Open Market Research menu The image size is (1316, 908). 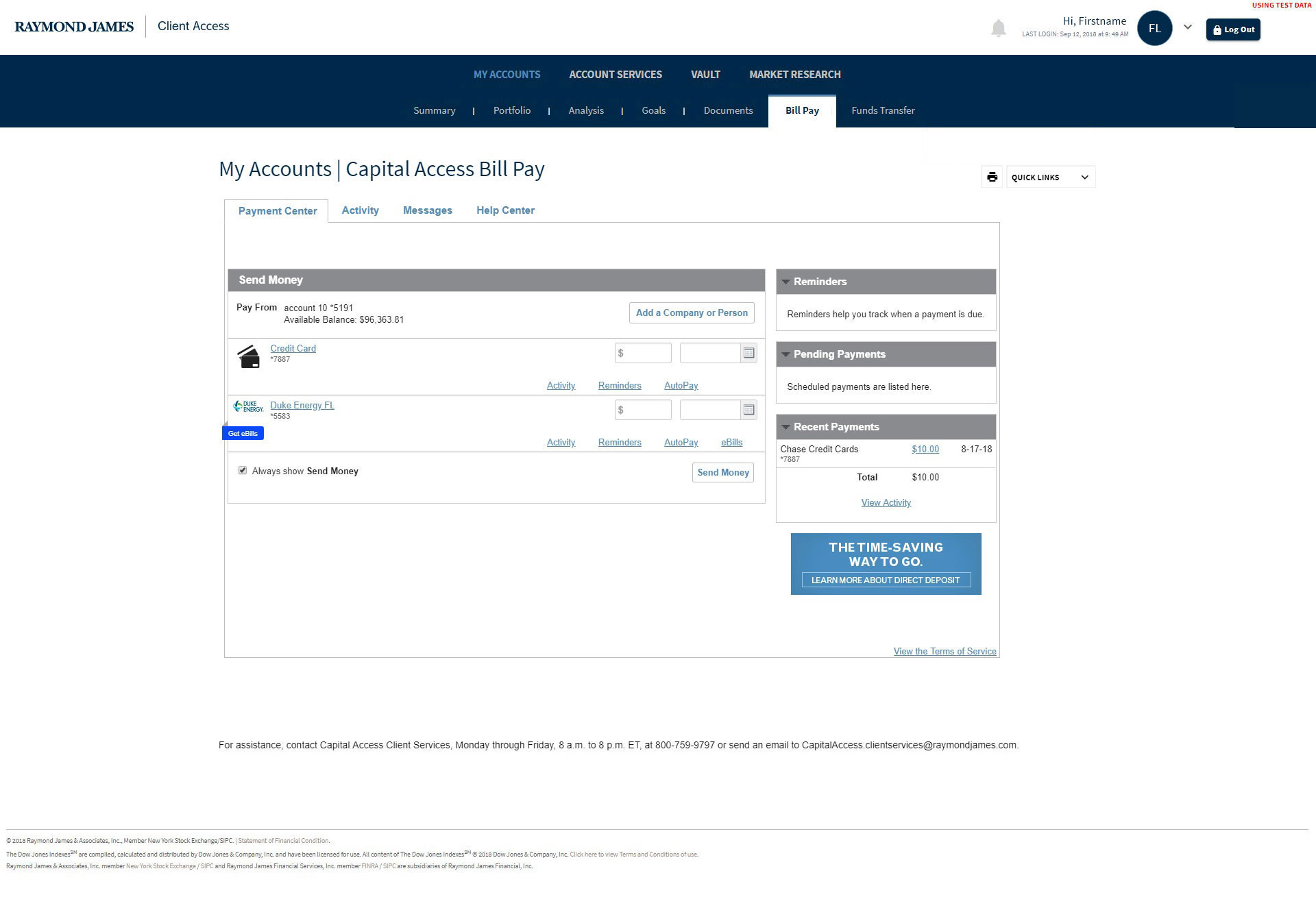point(795,74)
